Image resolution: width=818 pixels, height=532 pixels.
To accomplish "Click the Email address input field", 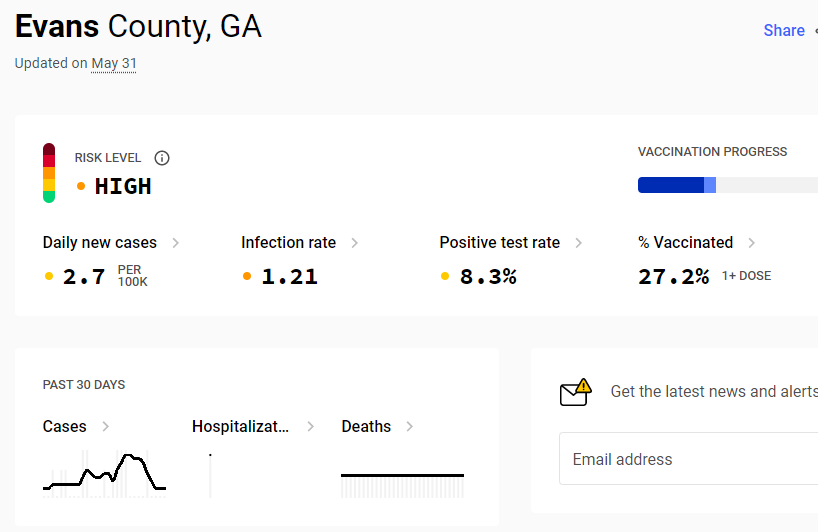I will click(689, 459).
